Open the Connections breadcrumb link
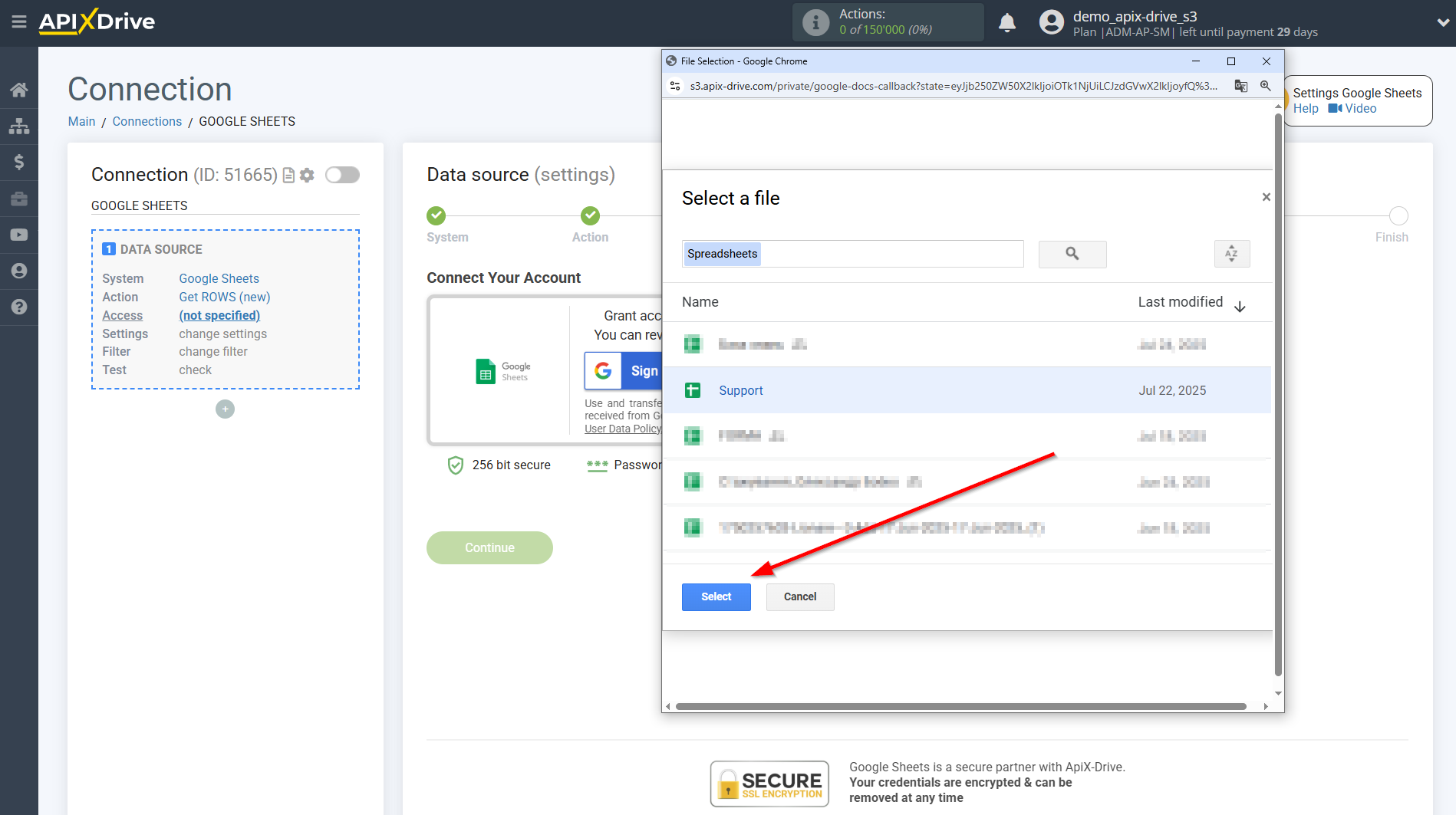The image size is (1456, 815). [x=147, y=121]
